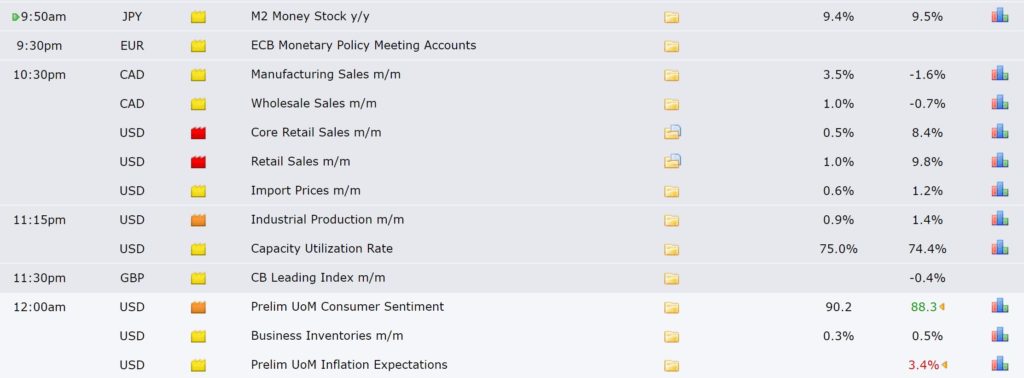Image resolution: width=1024 pixels, height=378 pixels.
Task: Click yellow impact icon for Wholesale Sales m/m
Action: [x=198, y=104]
